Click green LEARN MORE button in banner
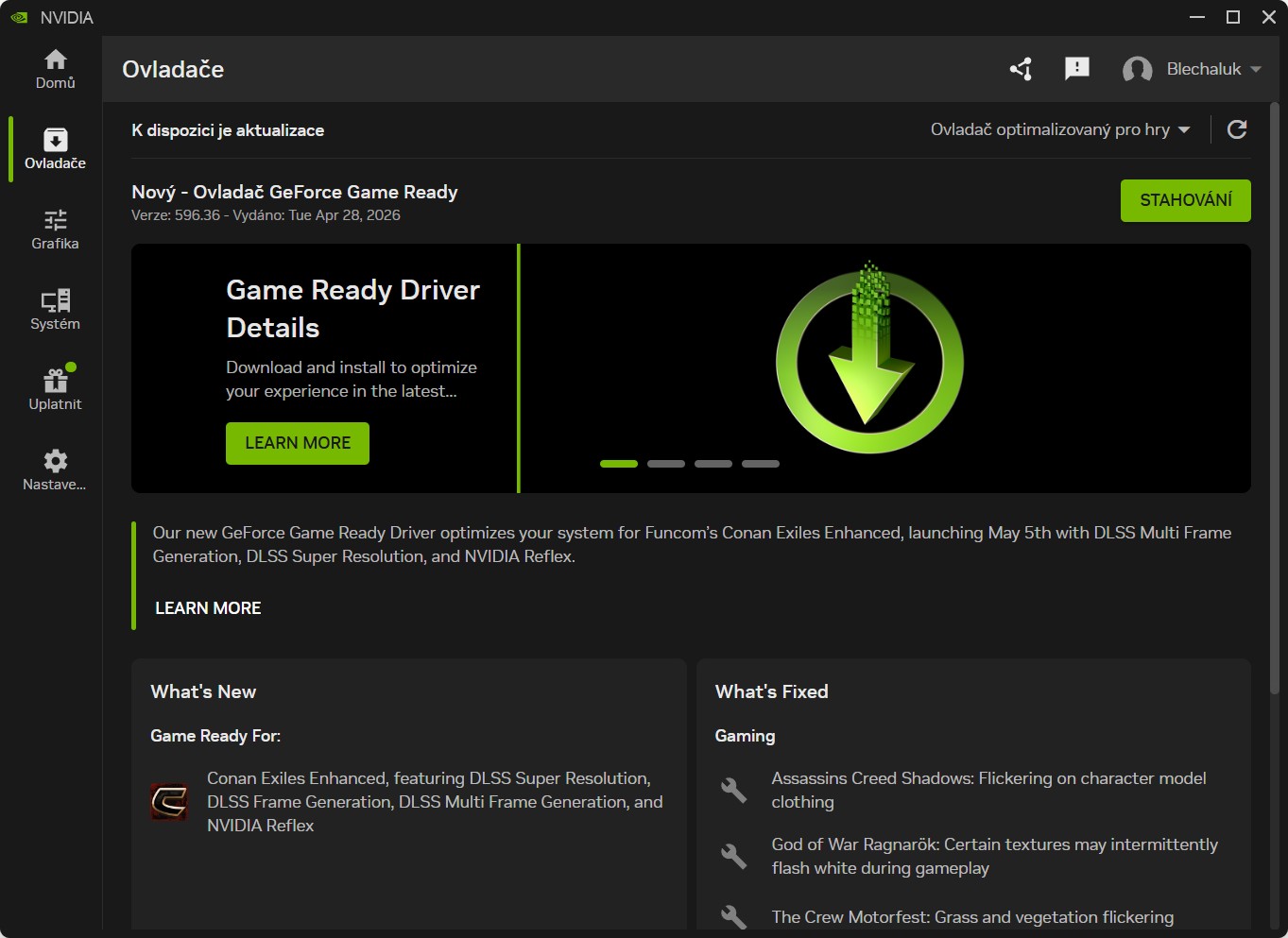 [298, 443]
